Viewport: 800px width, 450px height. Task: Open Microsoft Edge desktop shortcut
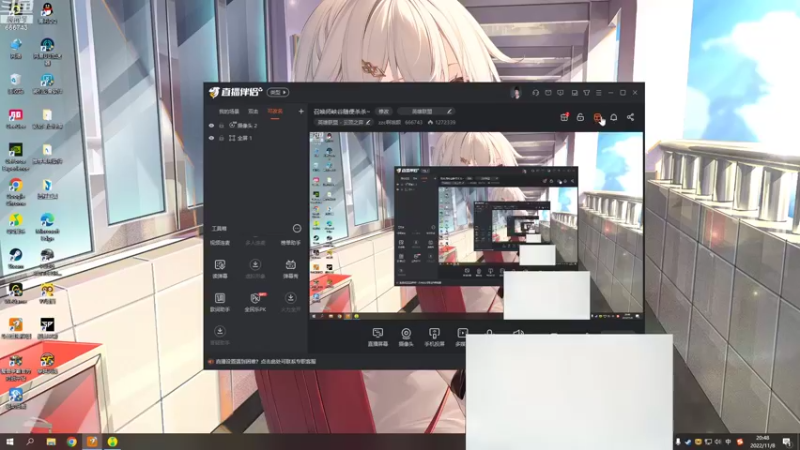coord(47,227)
